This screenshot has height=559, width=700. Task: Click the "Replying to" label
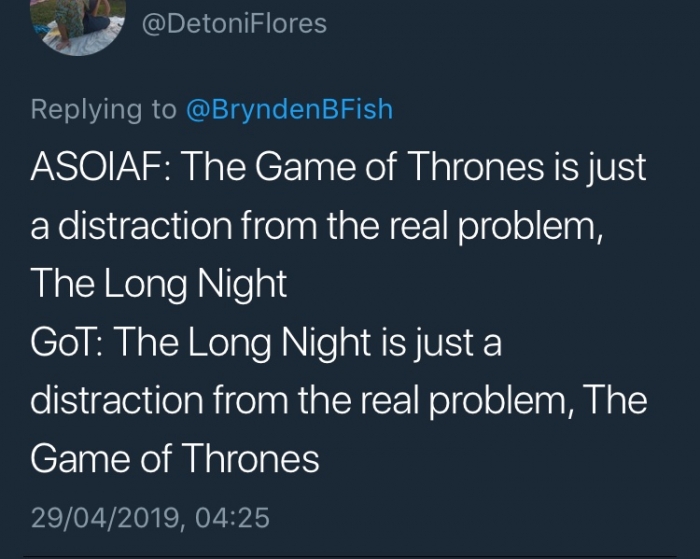coord(104,110)
